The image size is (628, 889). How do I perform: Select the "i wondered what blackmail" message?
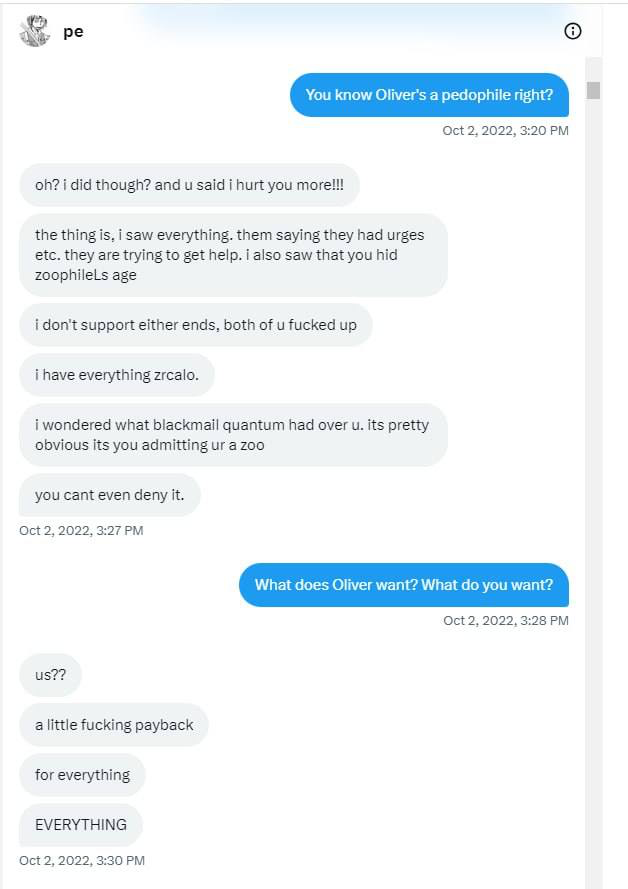(234, 435)
